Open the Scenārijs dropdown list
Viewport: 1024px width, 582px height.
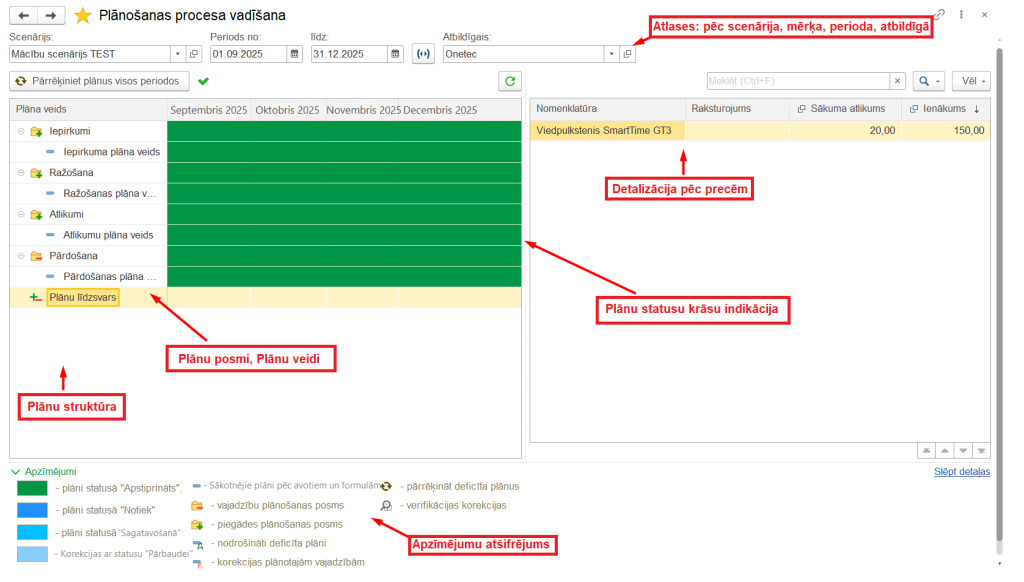[x=178, y=54]
